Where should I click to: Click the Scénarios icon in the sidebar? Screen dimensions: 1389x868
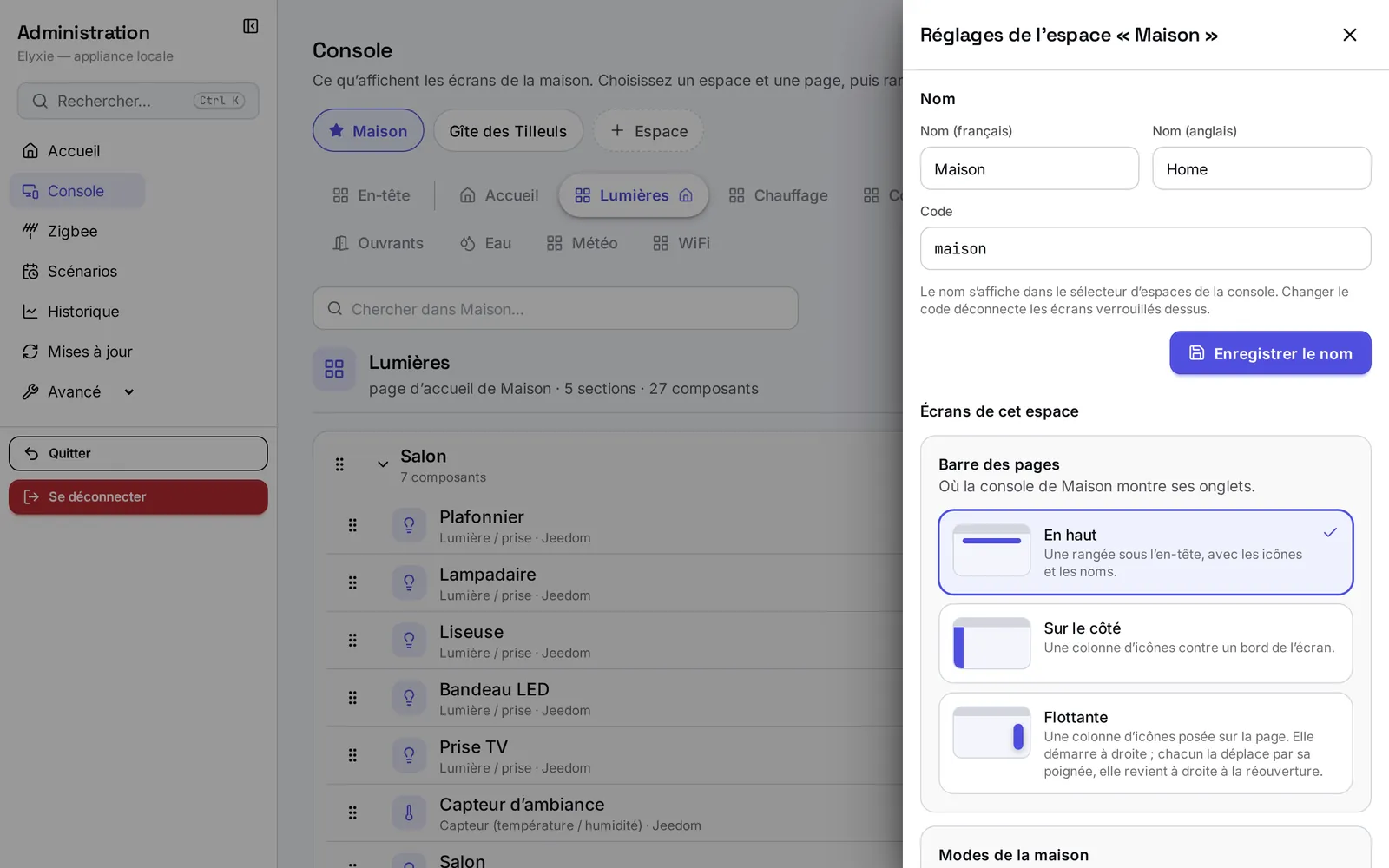click(x=30, y=271)
